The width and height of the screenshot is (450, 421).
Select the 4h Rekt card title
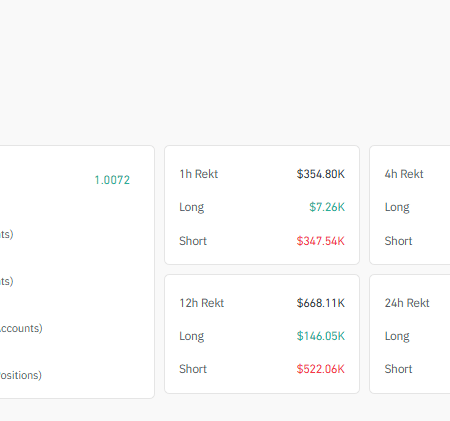(x=404, y=174)
